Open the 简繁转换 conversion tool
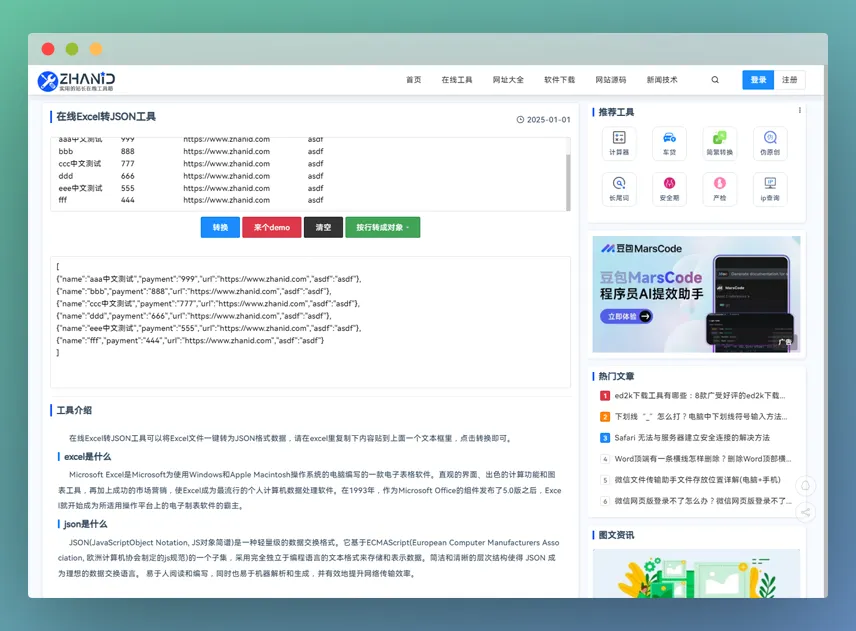 point(720,143)
